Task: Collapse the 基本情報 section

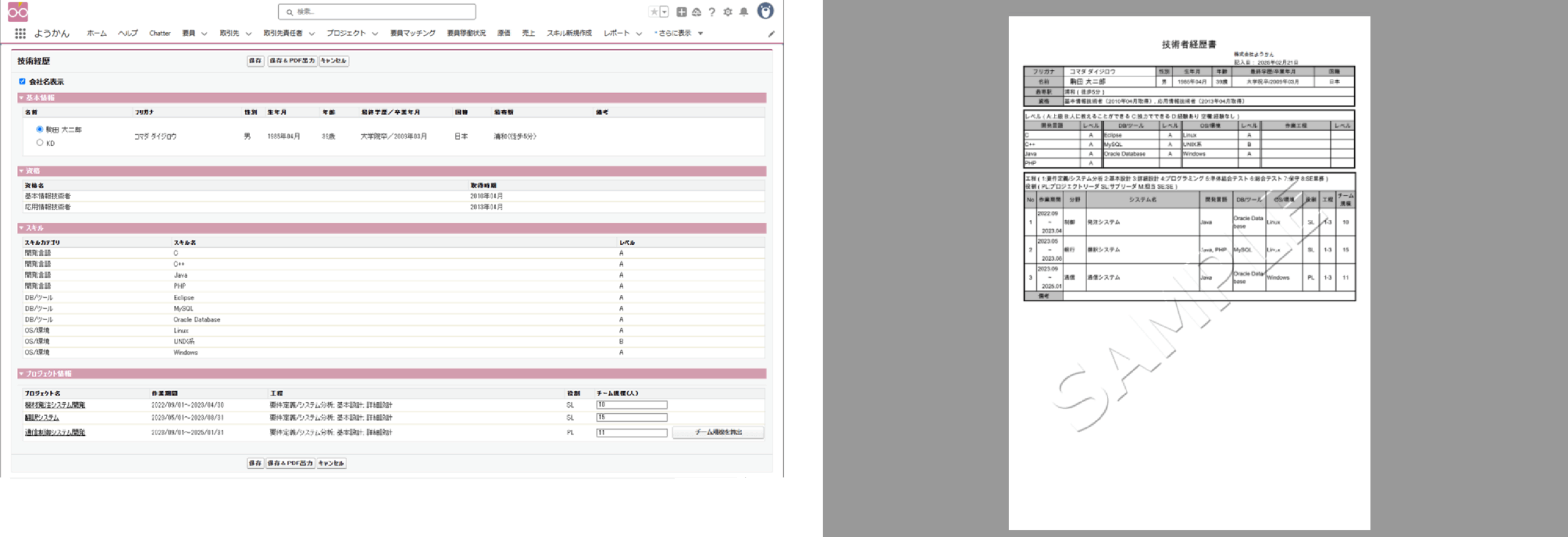Action: 21,98
